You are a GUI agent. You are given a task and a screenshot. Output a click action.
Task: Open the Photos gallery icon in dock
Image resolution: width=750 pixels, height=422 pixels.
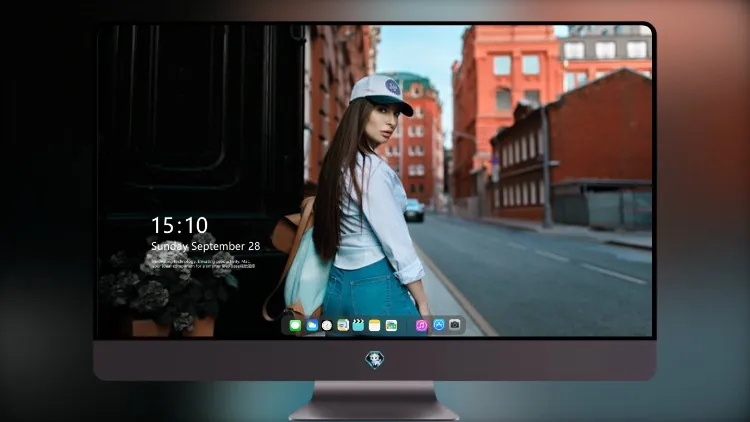tap(391, 325)
